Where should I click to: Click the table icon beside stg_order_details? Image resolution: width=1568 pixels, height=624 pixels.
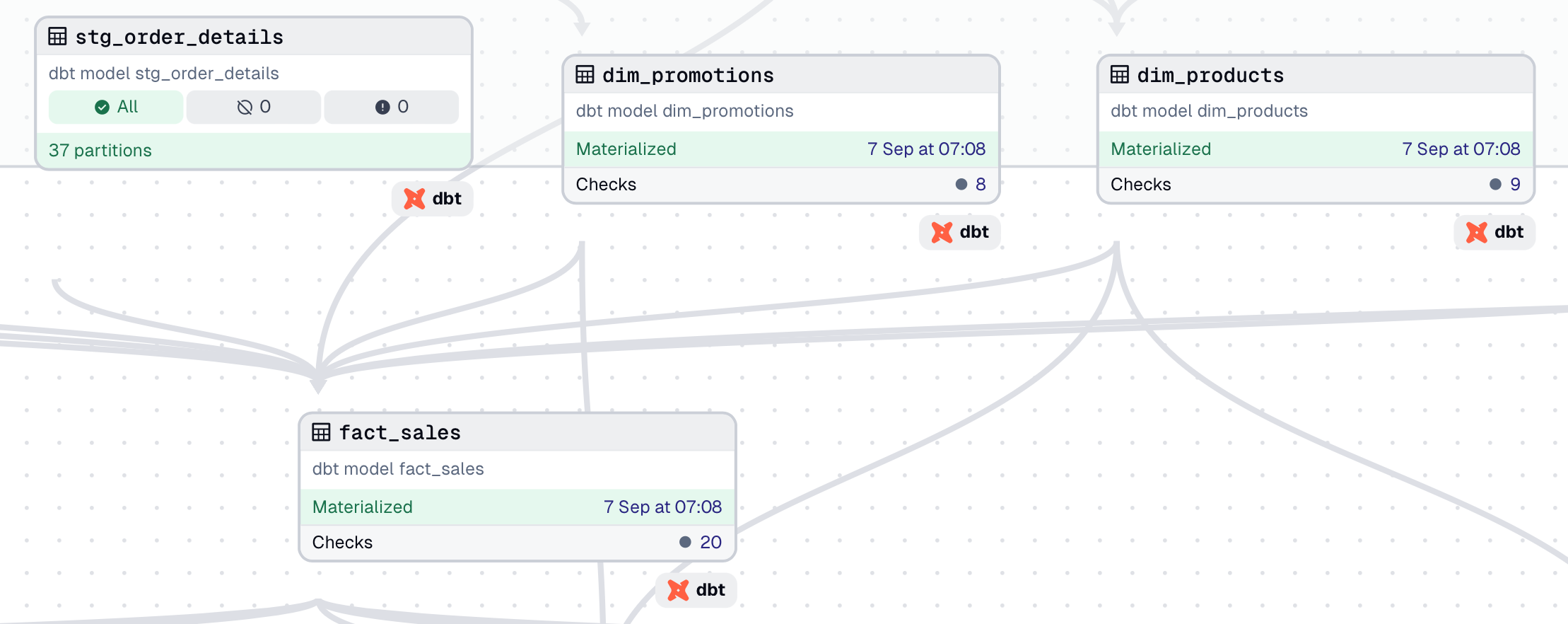pyautogui.click(x=57, y=36)
